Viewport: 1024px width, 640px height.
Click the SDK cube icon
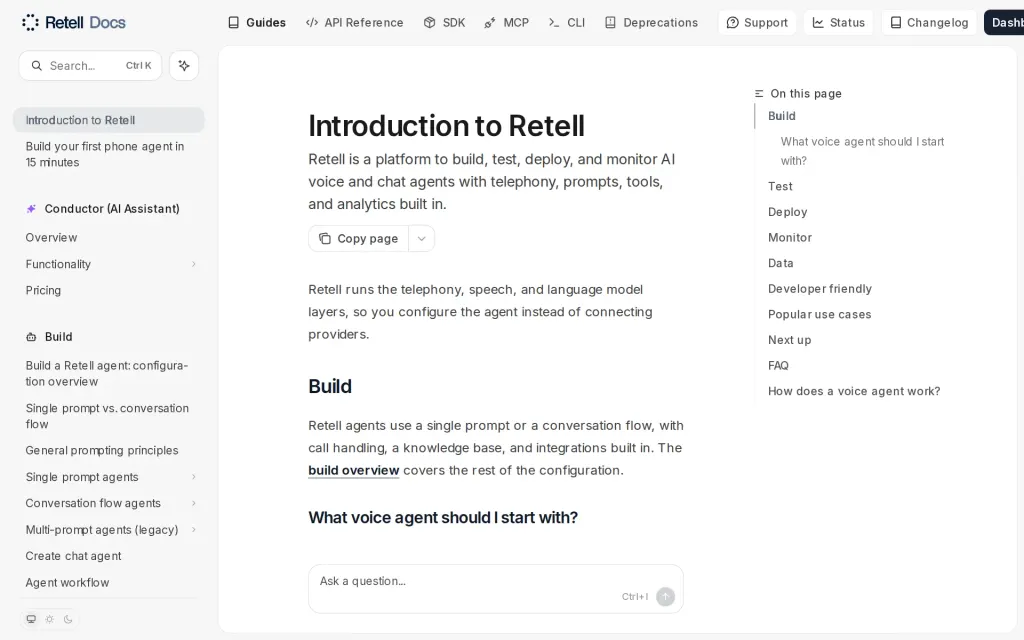(x=429, y=22)
